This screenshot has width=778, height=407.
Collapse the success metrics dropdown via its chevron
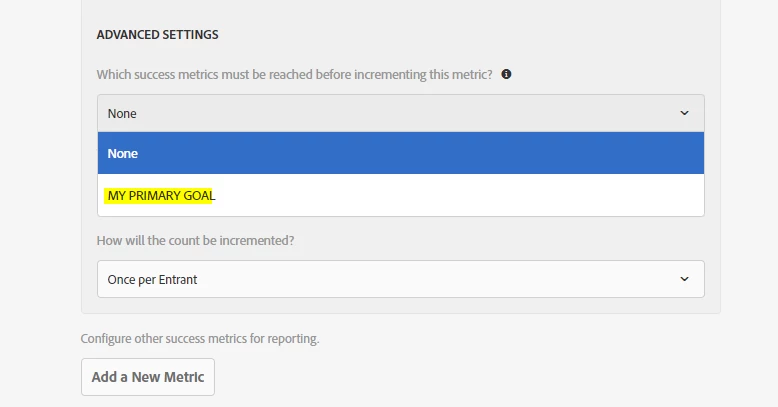684,113
